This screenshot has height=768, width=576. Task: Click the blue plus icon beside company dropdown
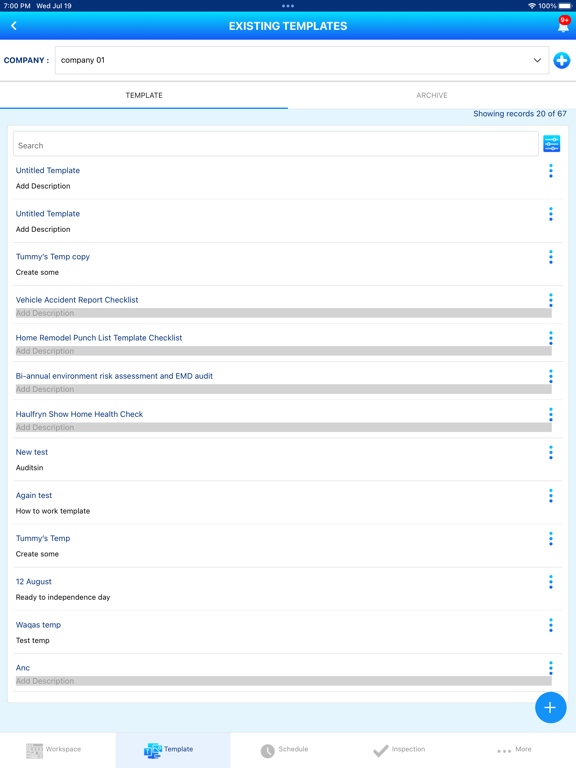(x=561, y=61)
